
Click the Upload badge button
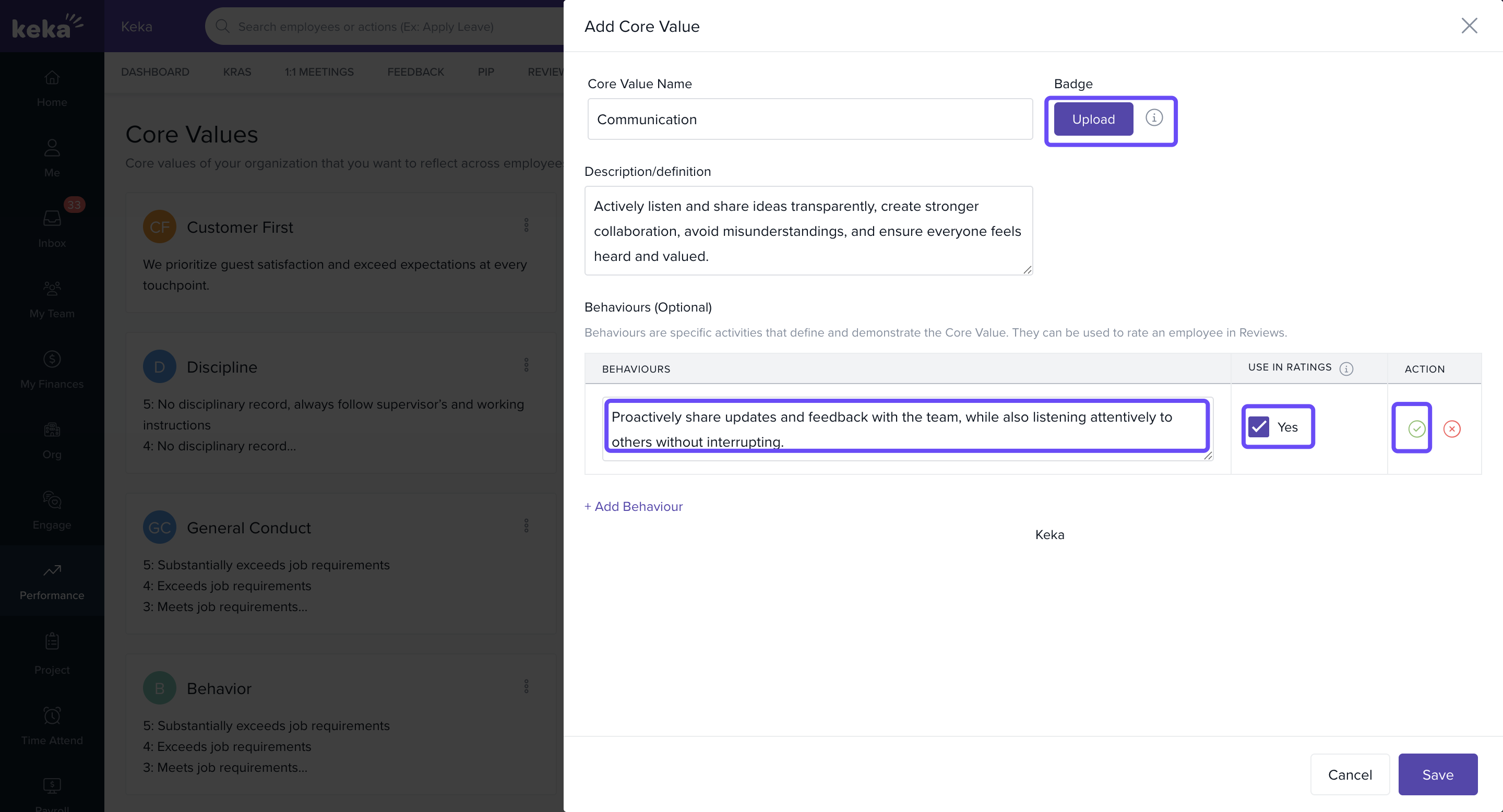1093,119
